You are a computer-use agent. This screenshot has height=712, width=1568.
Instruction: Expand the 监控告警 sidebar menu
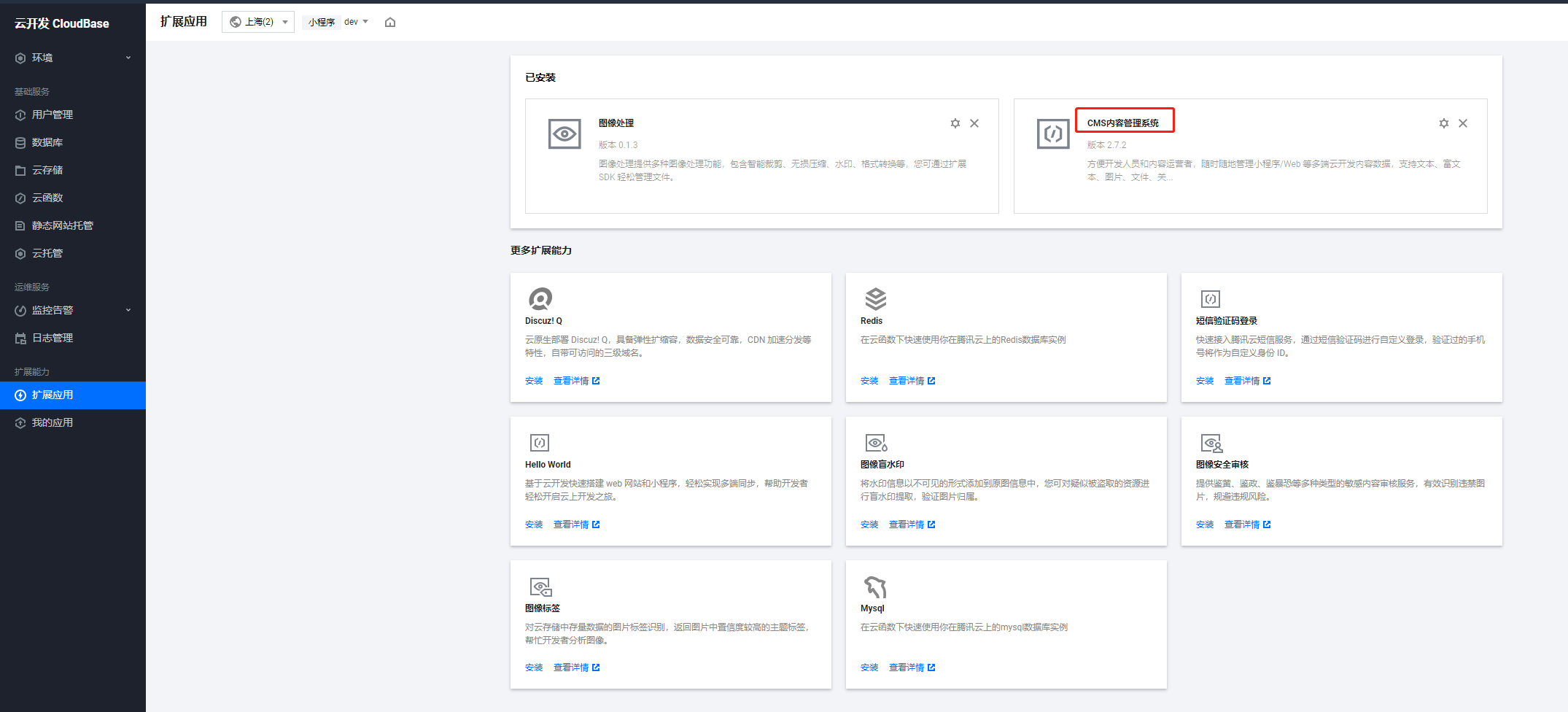pyautogui.click(x=73, y=310)
